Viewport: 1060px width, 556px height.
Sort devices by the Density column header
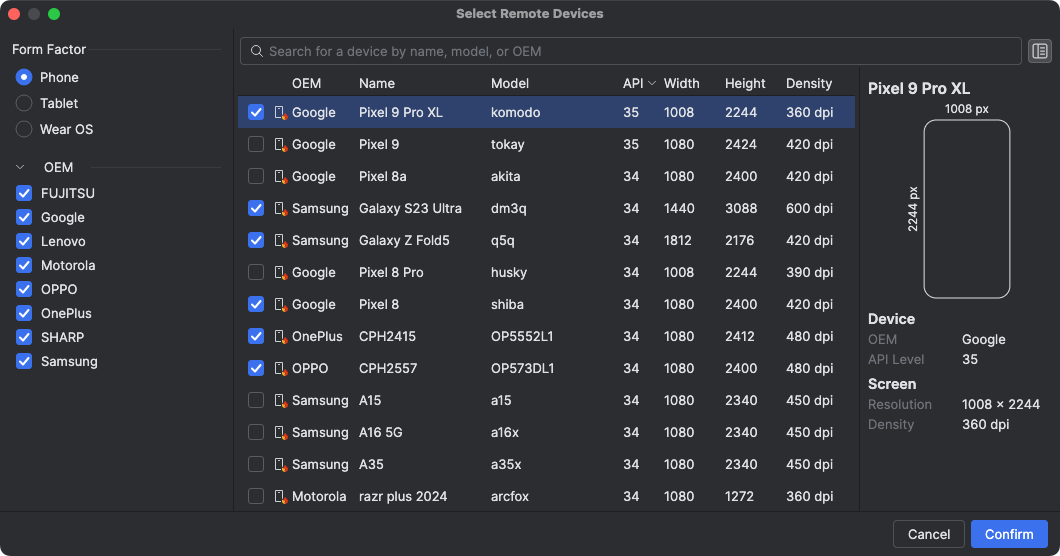coord(808,84)
